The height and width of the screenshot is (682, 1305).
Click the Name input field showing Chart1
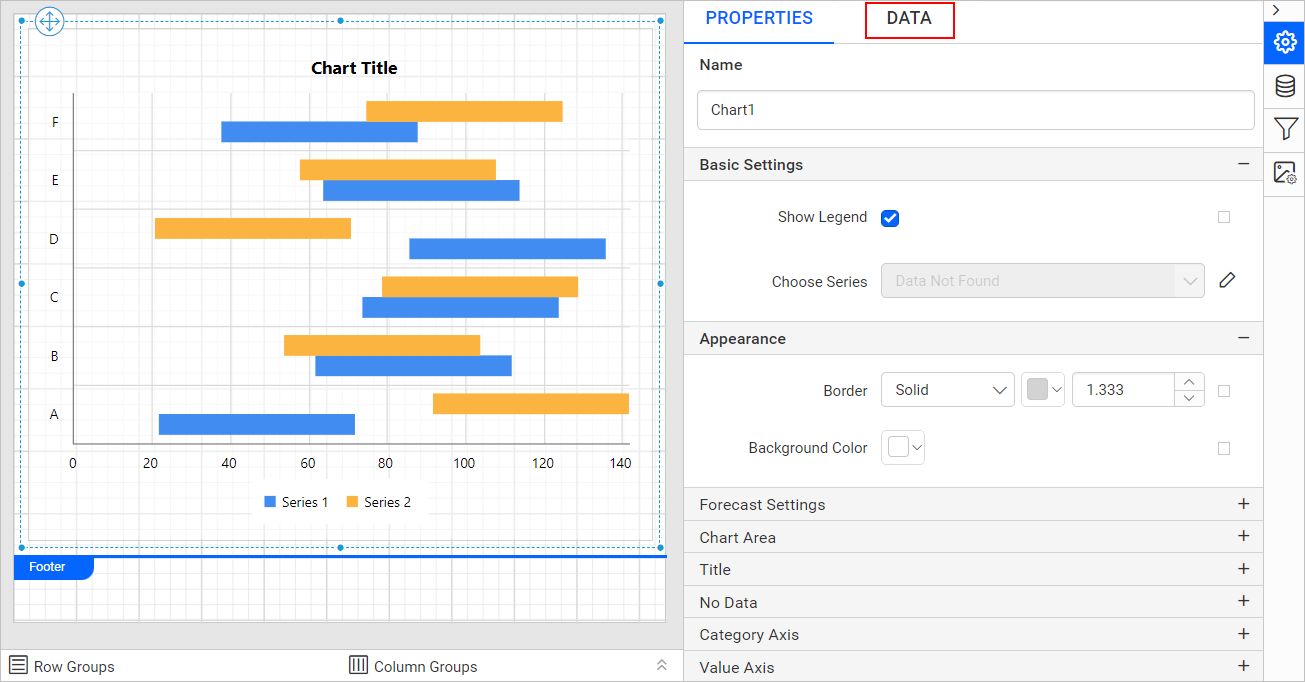(x=975, y=110)
